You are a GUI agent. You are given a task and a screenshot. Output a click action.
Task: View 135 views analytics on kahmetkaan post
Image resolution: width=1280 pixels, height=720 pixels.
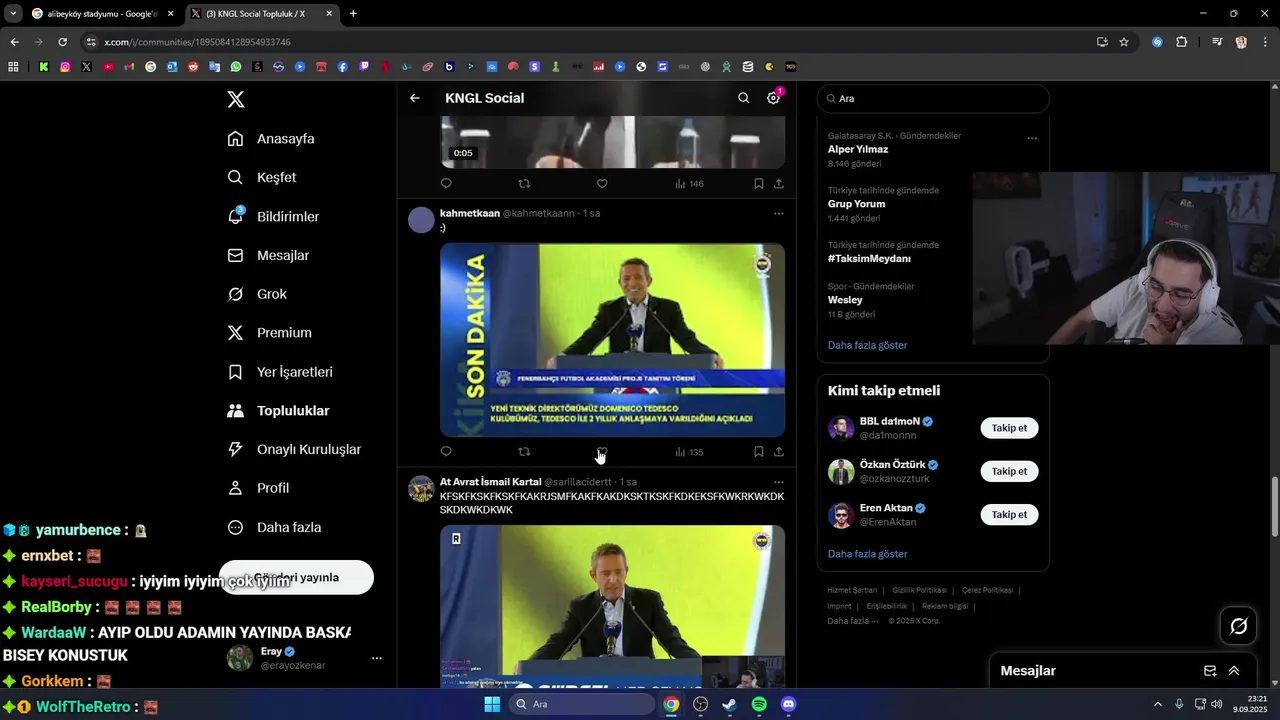tap(689, 452)
